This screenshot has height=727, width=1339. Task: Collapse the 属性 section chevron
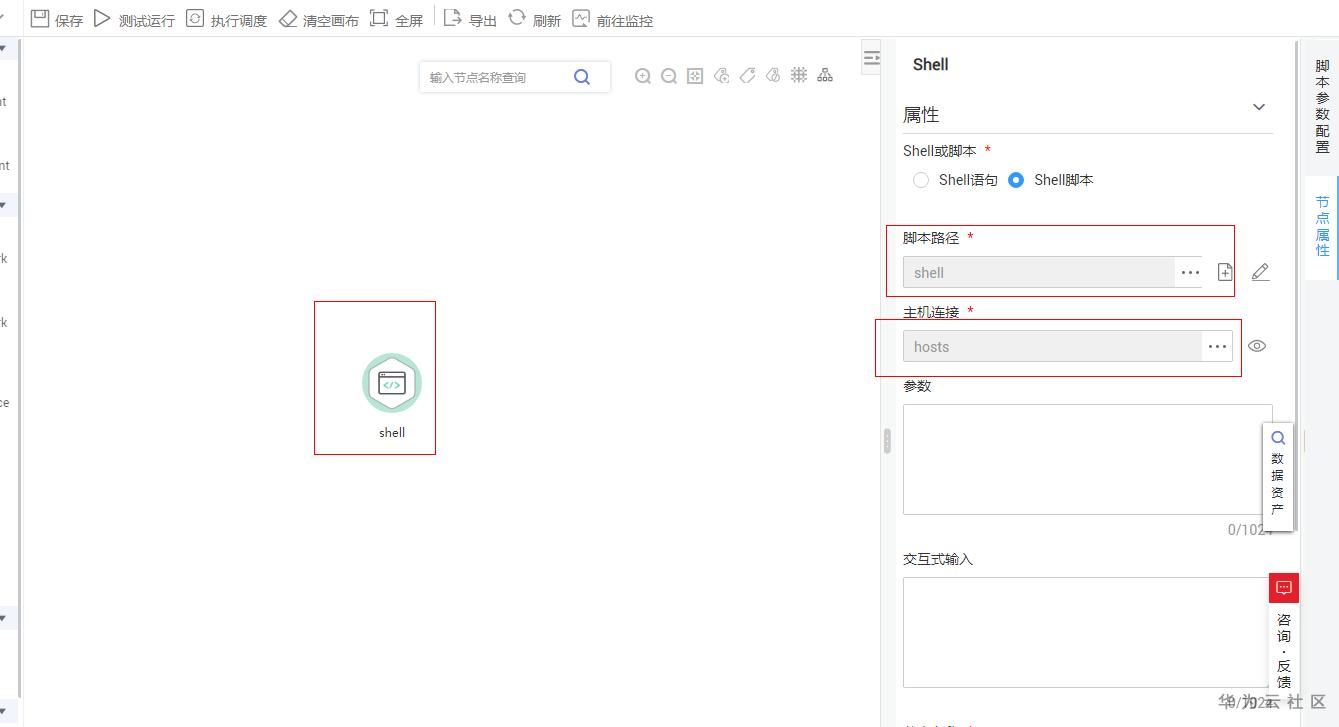(1259, 107)
